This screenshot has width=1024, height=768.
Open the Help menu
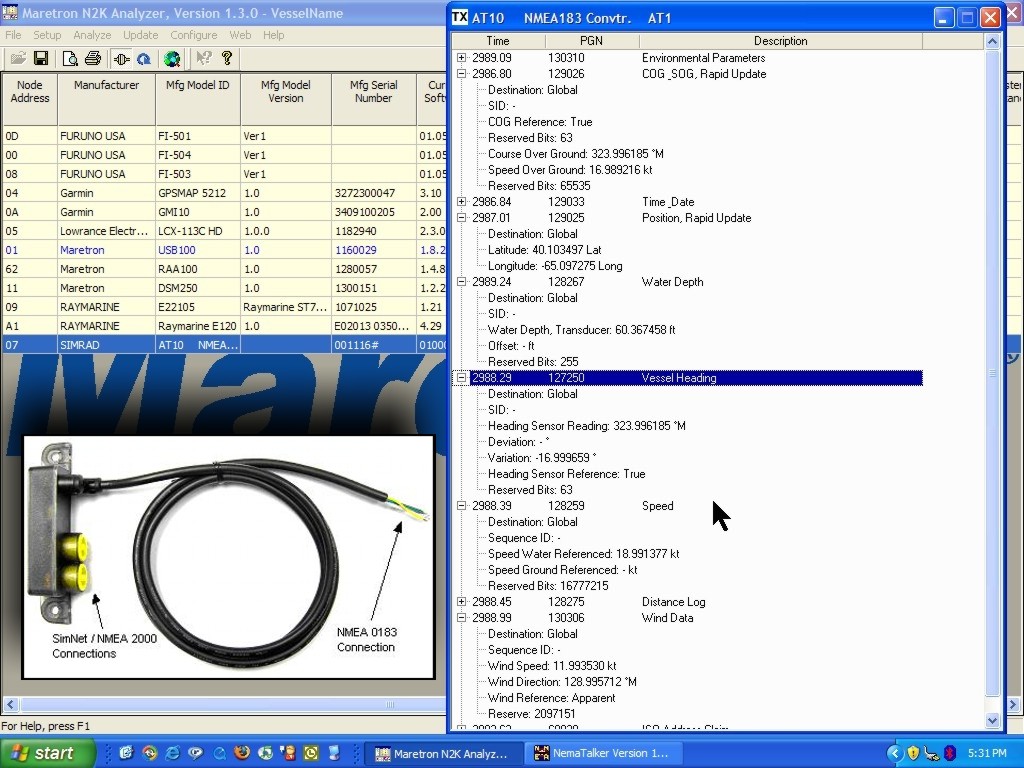pyautogui.click(x=274, y=35)
